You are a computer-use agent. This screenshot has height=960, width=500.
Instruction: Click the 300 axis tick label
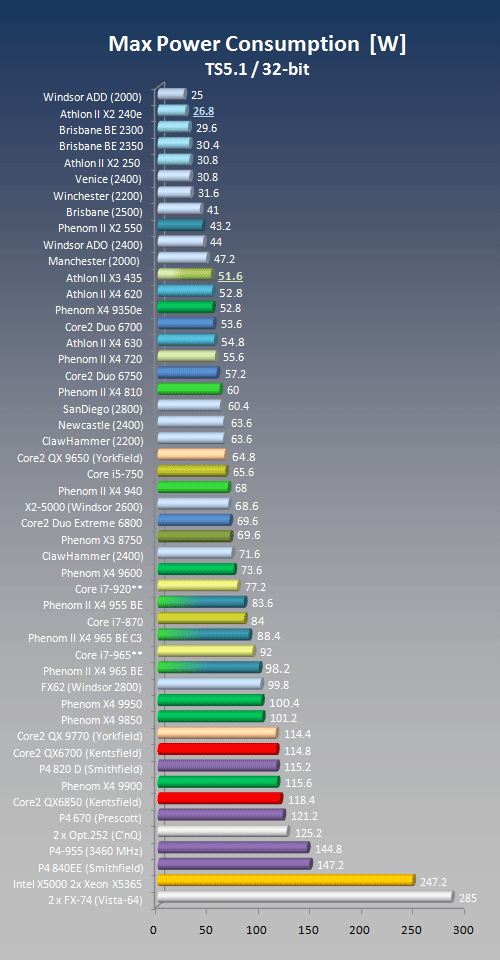(x=464, y=929)
